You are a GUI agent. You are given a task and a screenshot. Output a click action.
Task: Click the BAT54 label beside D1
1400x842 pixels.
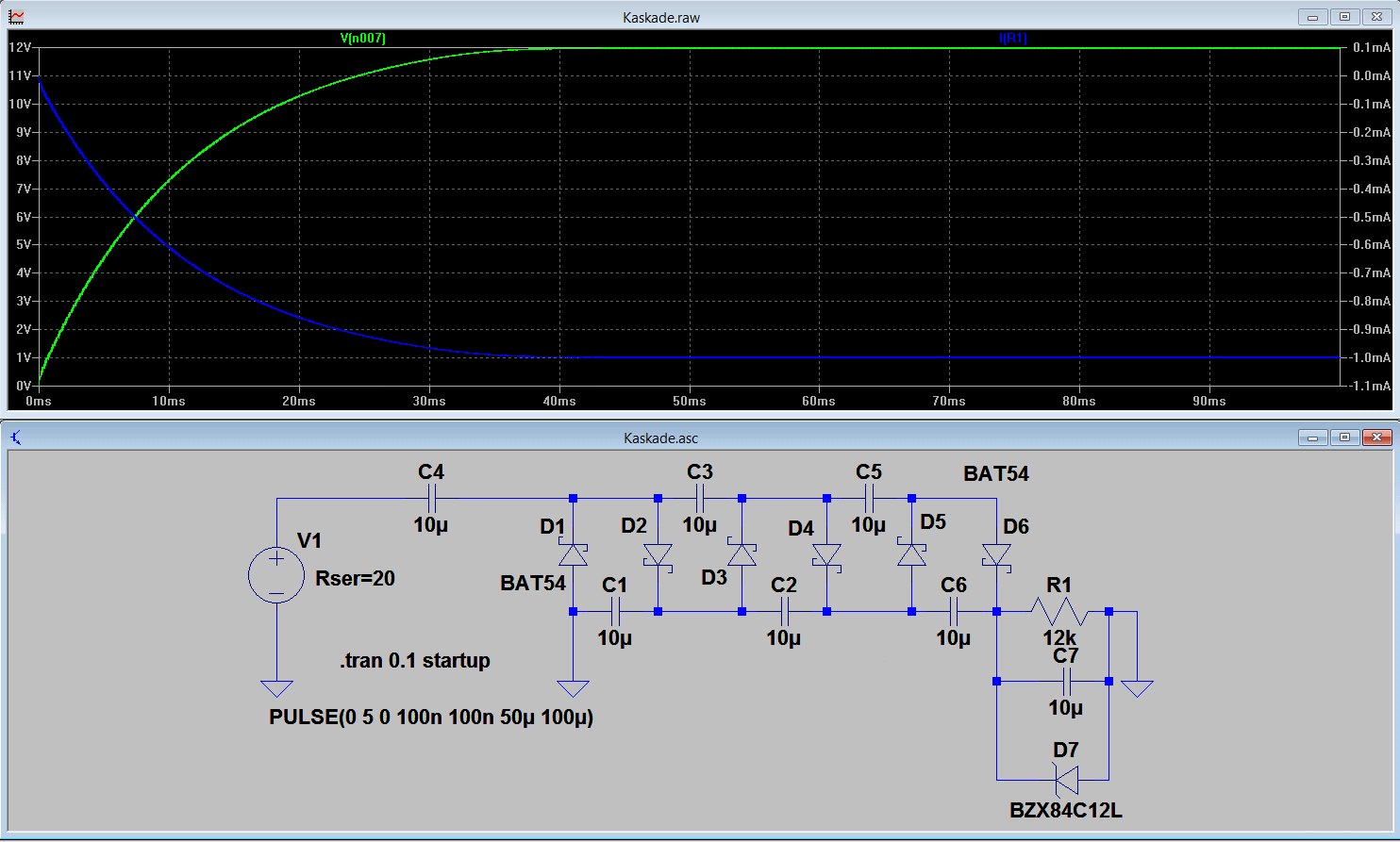tap(533, 584)
